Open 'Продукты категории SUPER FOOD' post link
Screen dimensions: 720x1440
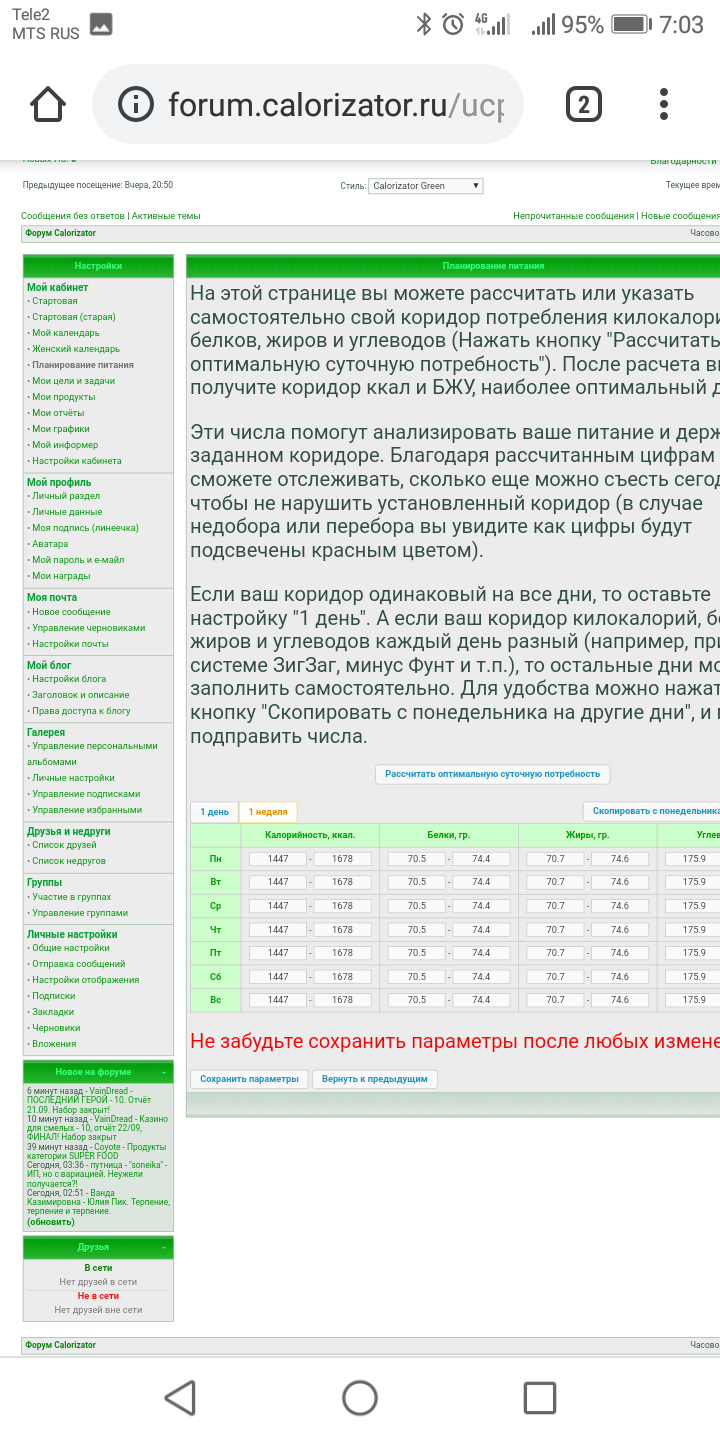95,1151
